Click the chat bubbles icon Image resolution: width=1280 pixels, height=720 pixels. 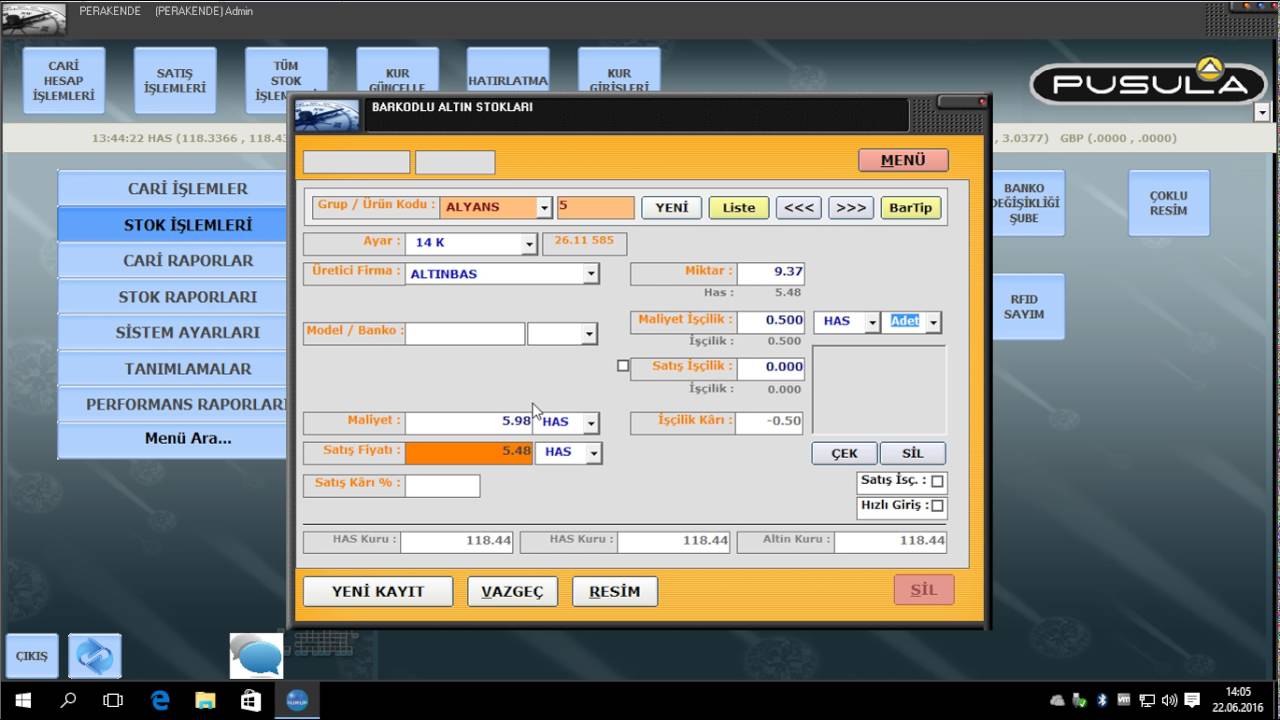pyautogui.click(x=256, y=656)
